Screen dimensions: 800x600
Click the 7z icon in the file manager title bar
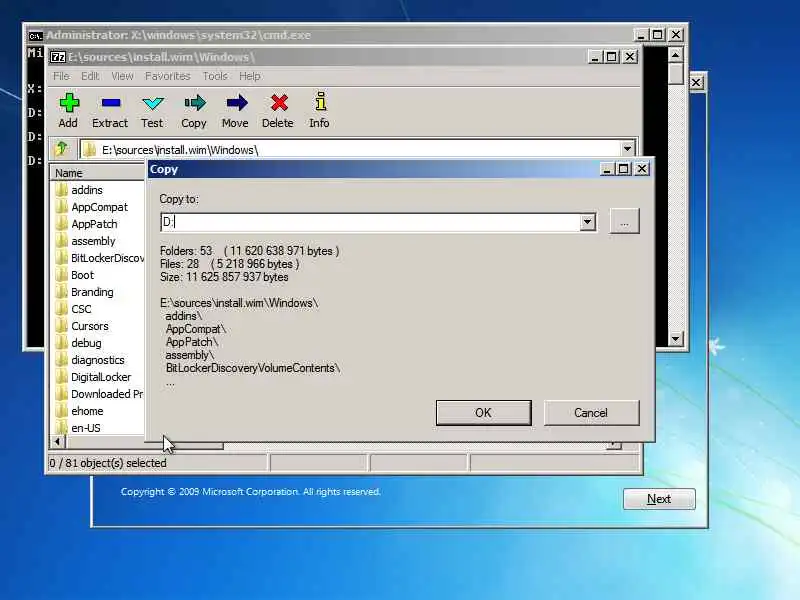click(58, 57)
